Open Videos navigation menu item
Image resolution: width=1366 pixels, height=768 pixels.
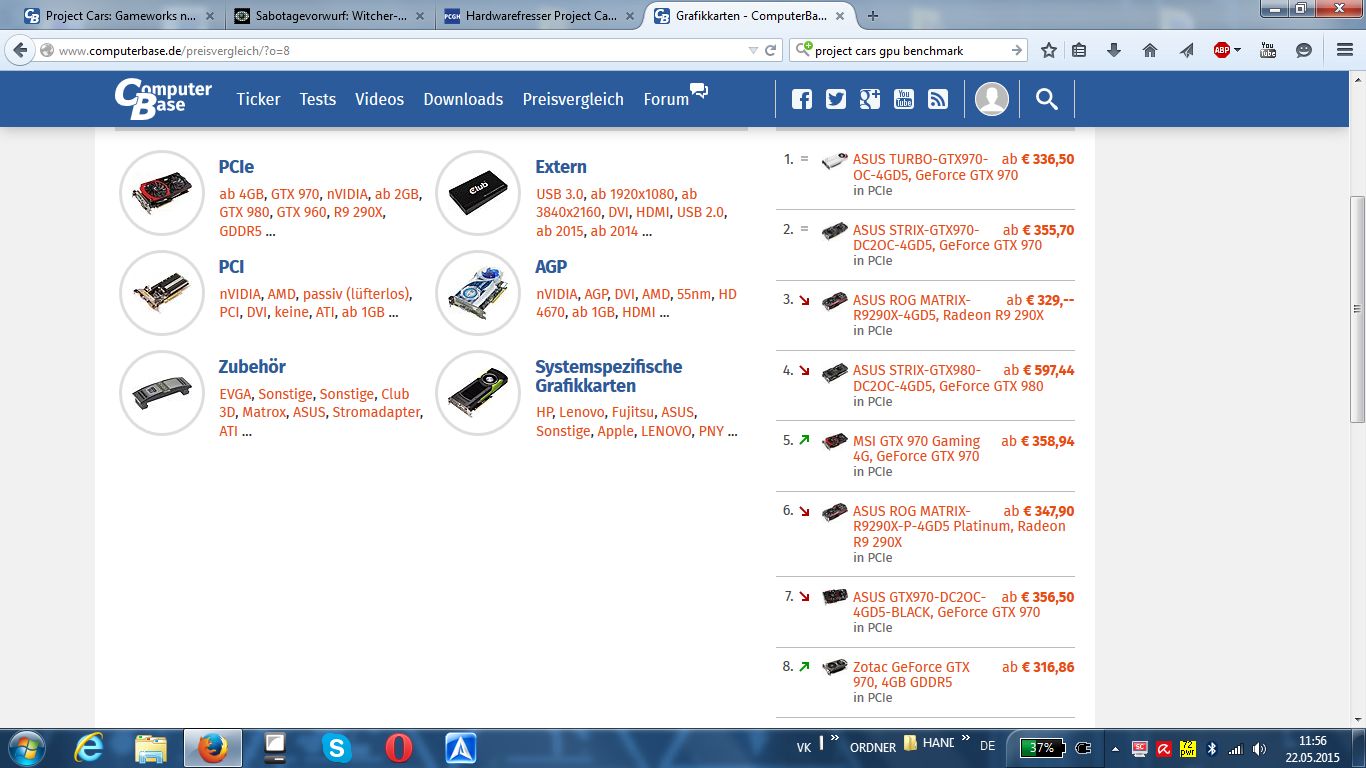pos(379,99)
